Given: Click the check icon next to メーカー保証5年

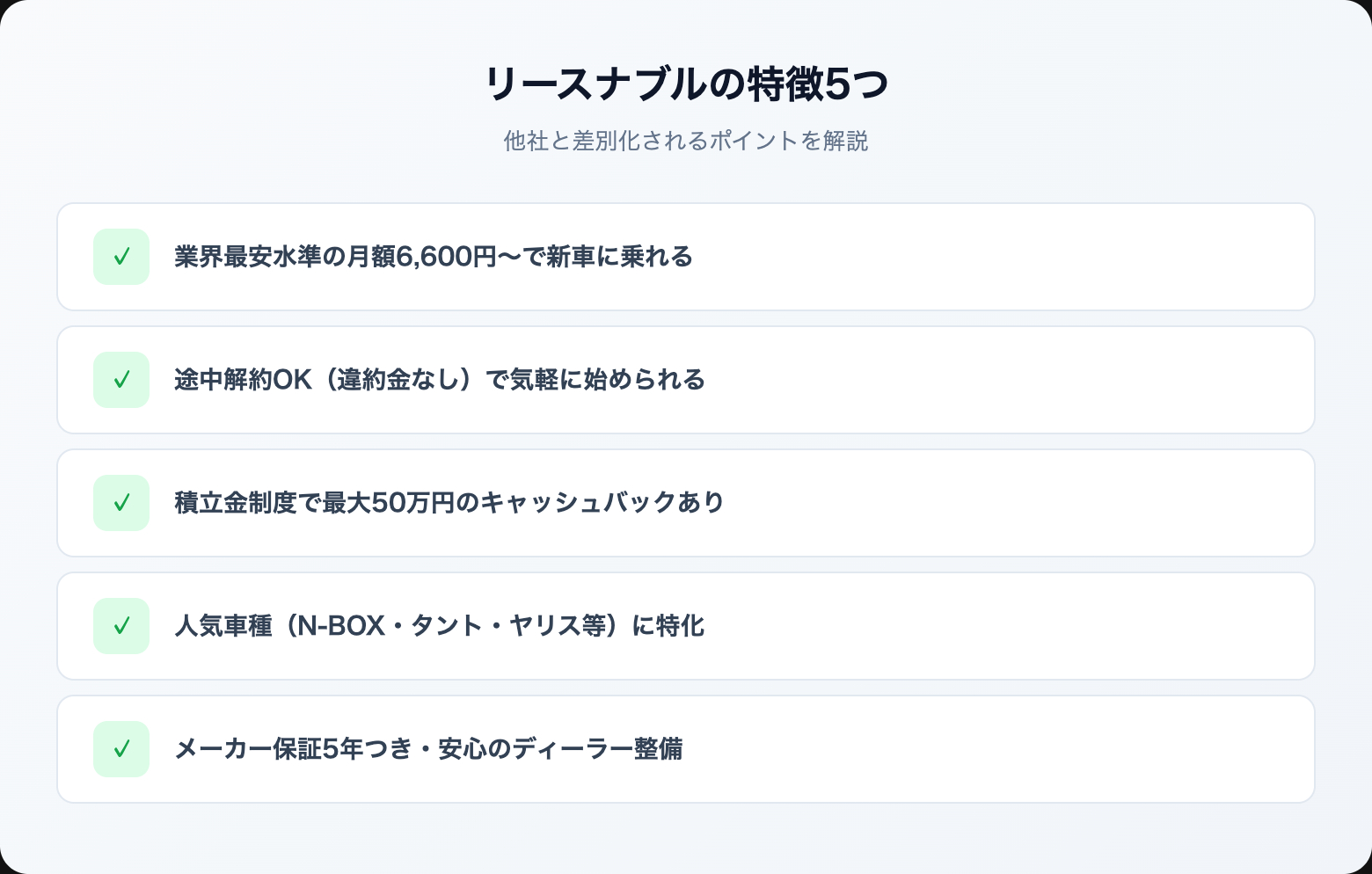Looking at the screenshot, I should [x=121, y=749].
